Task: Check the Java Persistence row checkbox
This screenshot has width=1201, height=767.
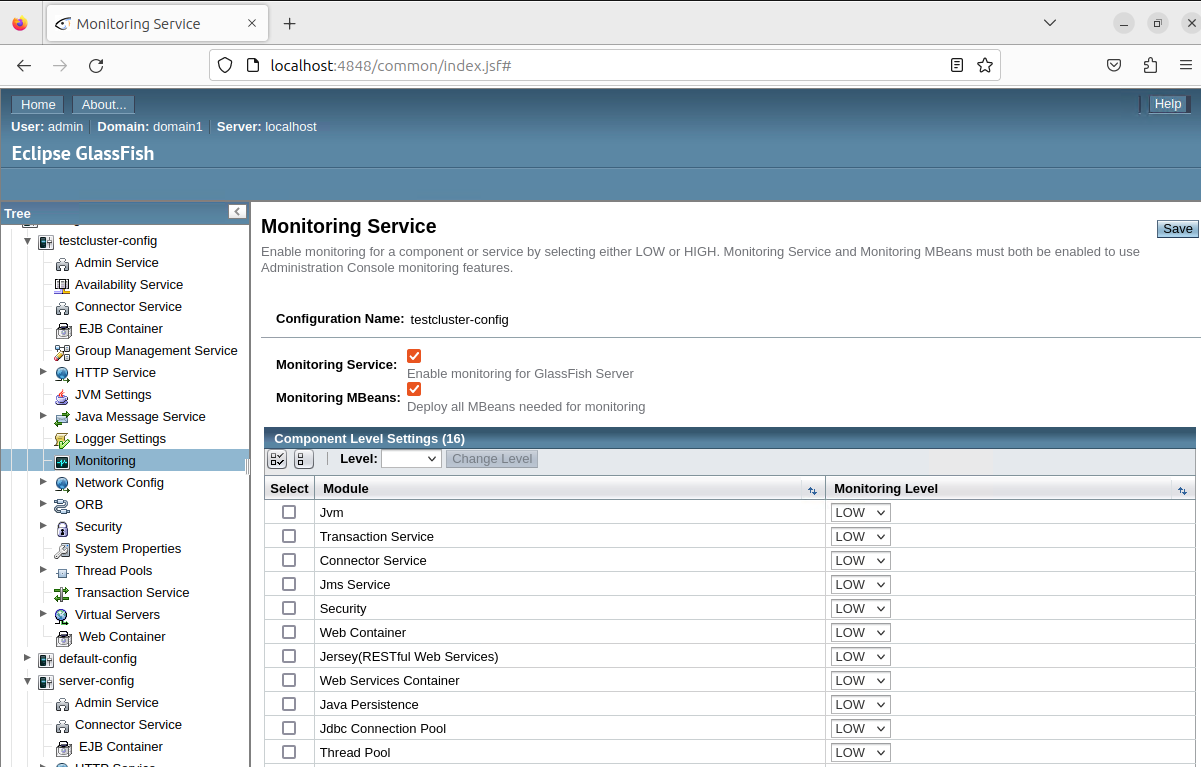Action: 289,704
